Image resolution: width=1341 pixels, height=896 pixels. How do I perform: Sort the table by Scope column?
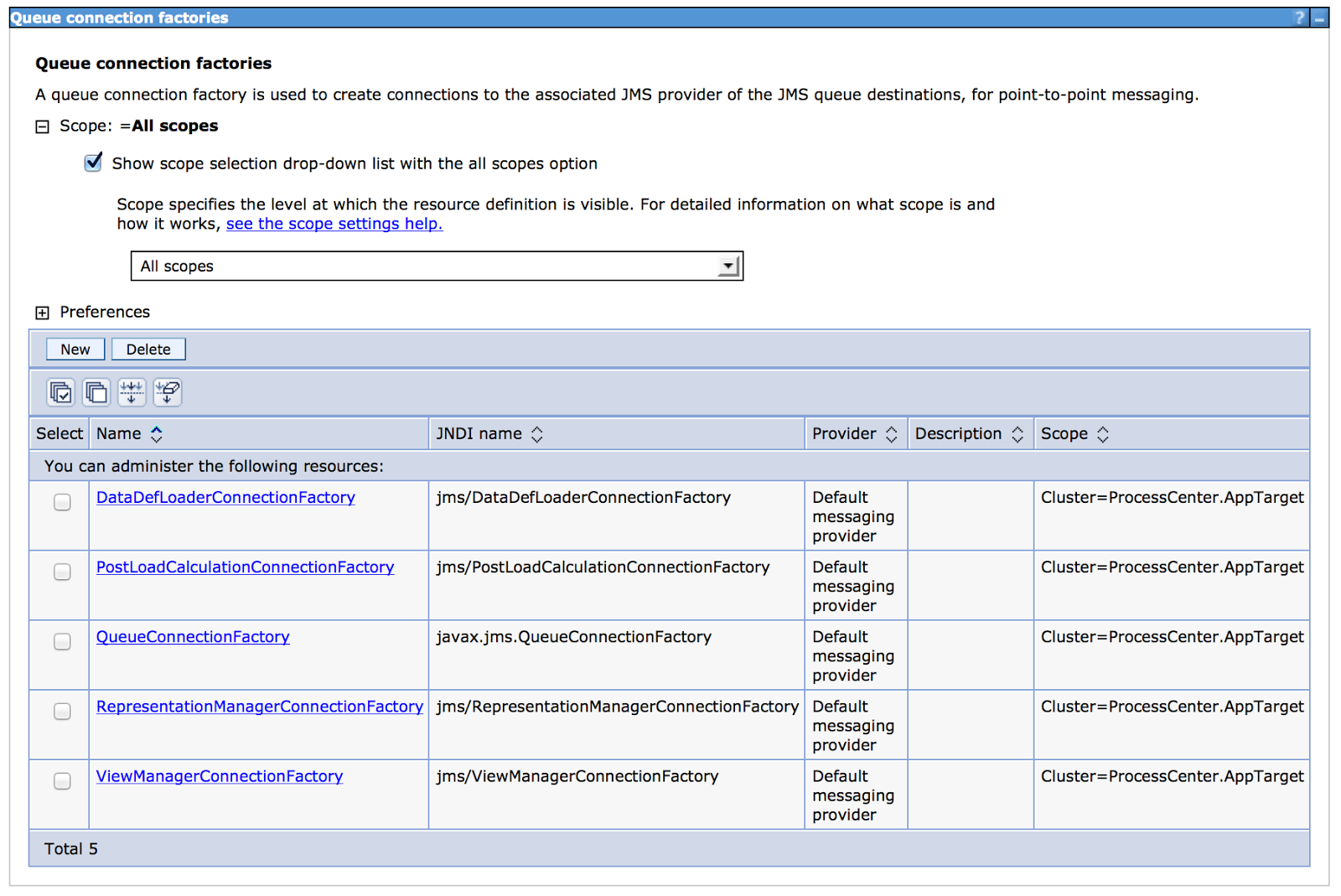1102,433
